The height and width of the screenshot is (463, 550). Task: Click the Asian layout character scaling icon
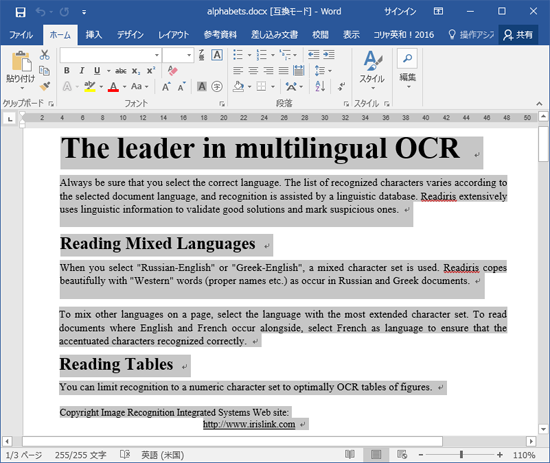(291, 86)
